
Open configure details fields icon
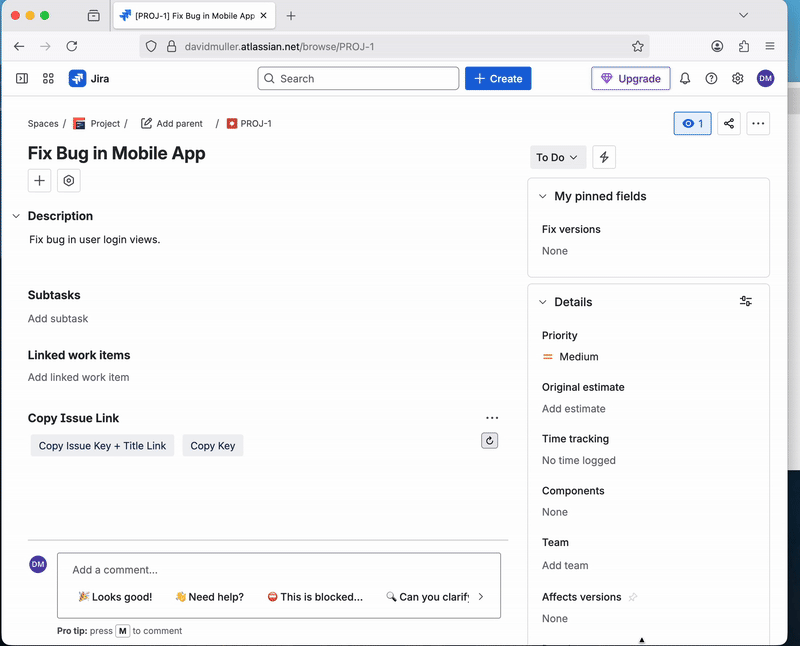[746, 302]
